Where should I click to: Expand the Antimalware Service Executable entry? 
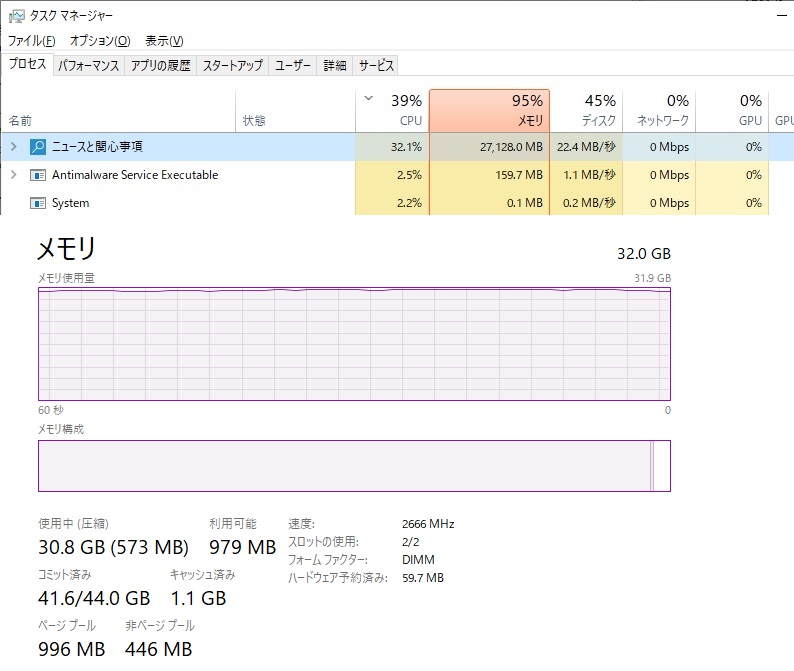pos(13,175)
